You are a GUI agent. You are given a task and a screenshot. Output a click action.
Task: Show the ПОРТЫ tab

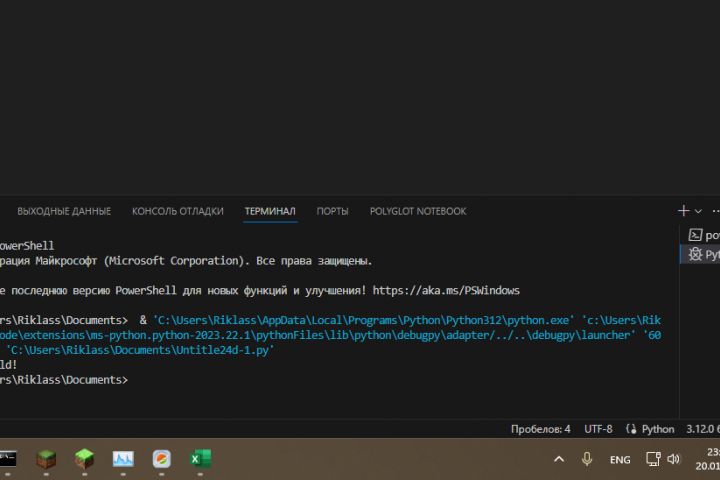tap(332, 211)
